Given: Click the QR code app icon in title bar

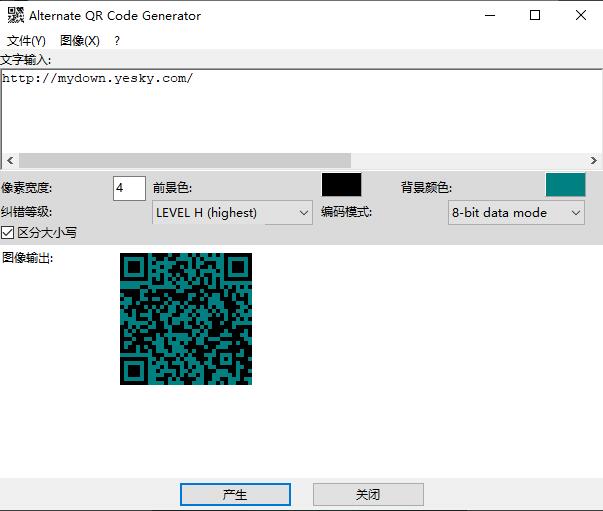Looking at the screenshot, I should tap(15, 15).
